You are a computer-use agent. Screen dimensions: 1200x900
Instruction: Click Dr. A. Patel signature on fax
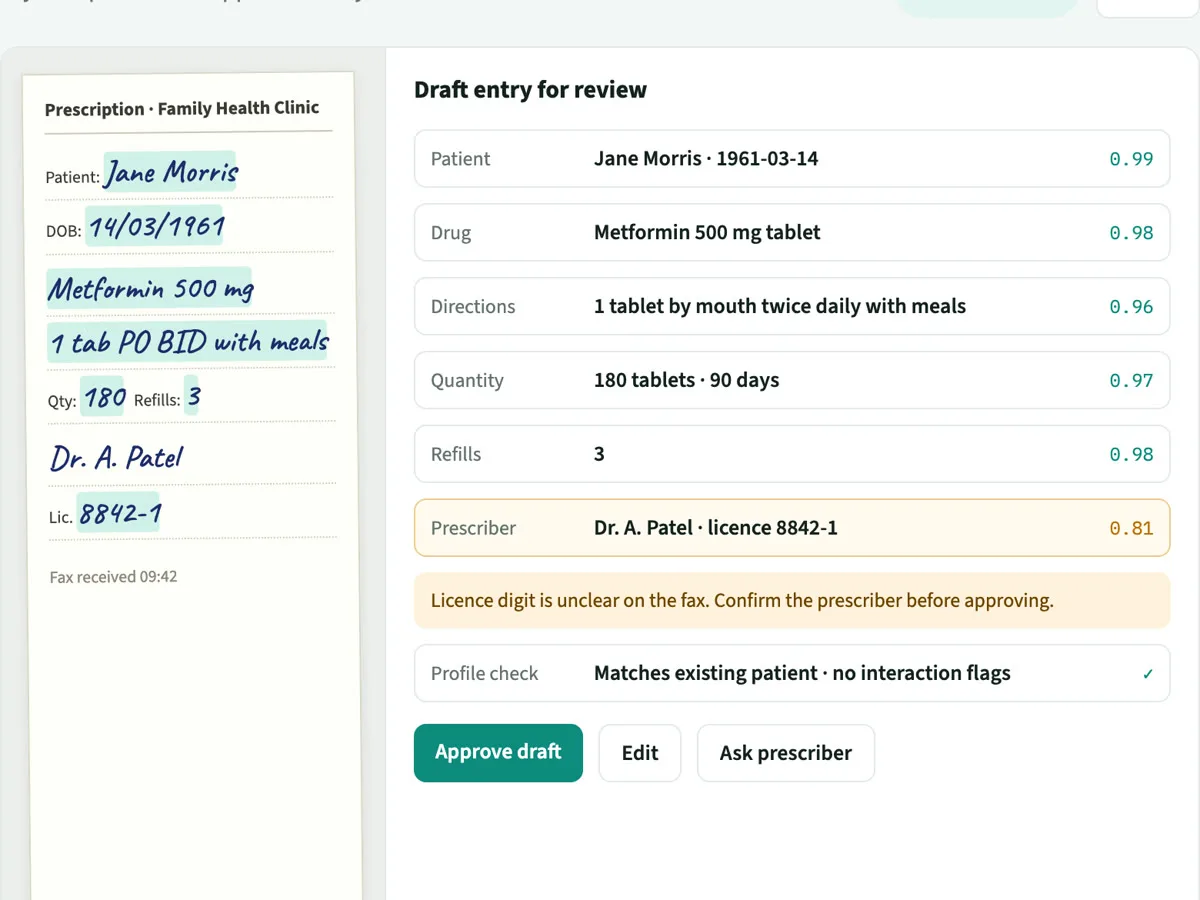click(117, 458)
